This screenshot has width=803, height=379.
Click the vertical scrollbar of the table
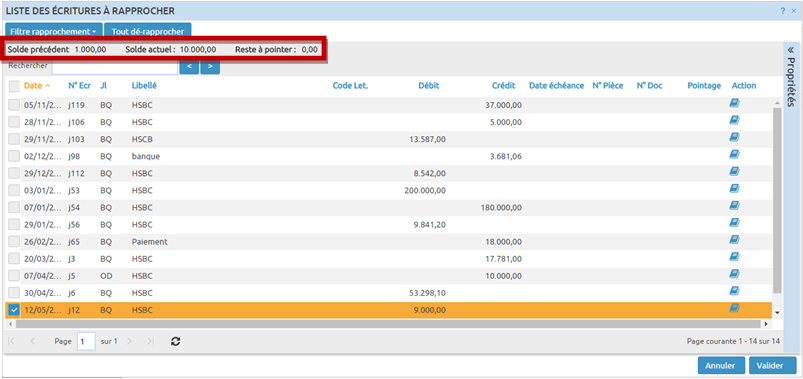[x=778, y=200]
